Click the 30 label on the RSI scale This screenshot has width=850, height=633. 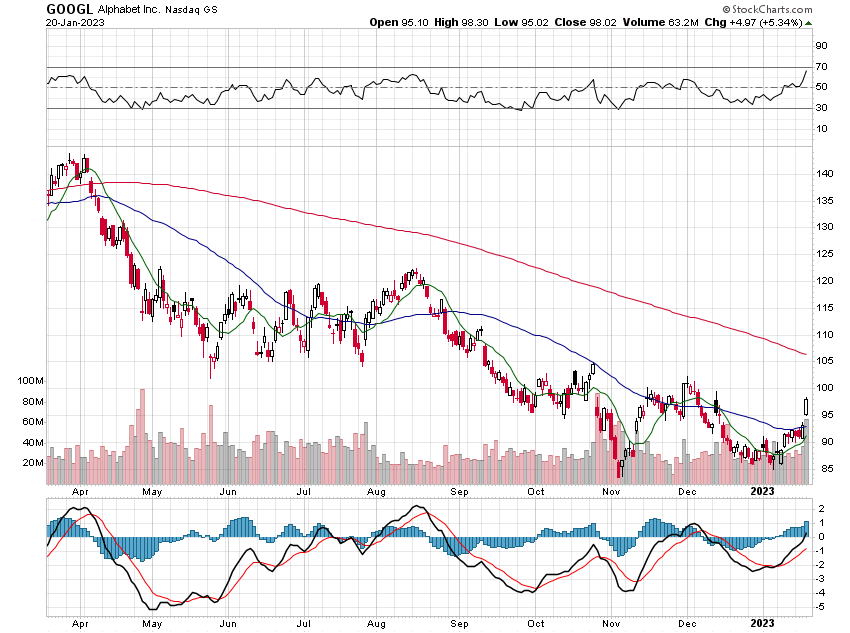[822, 108]
